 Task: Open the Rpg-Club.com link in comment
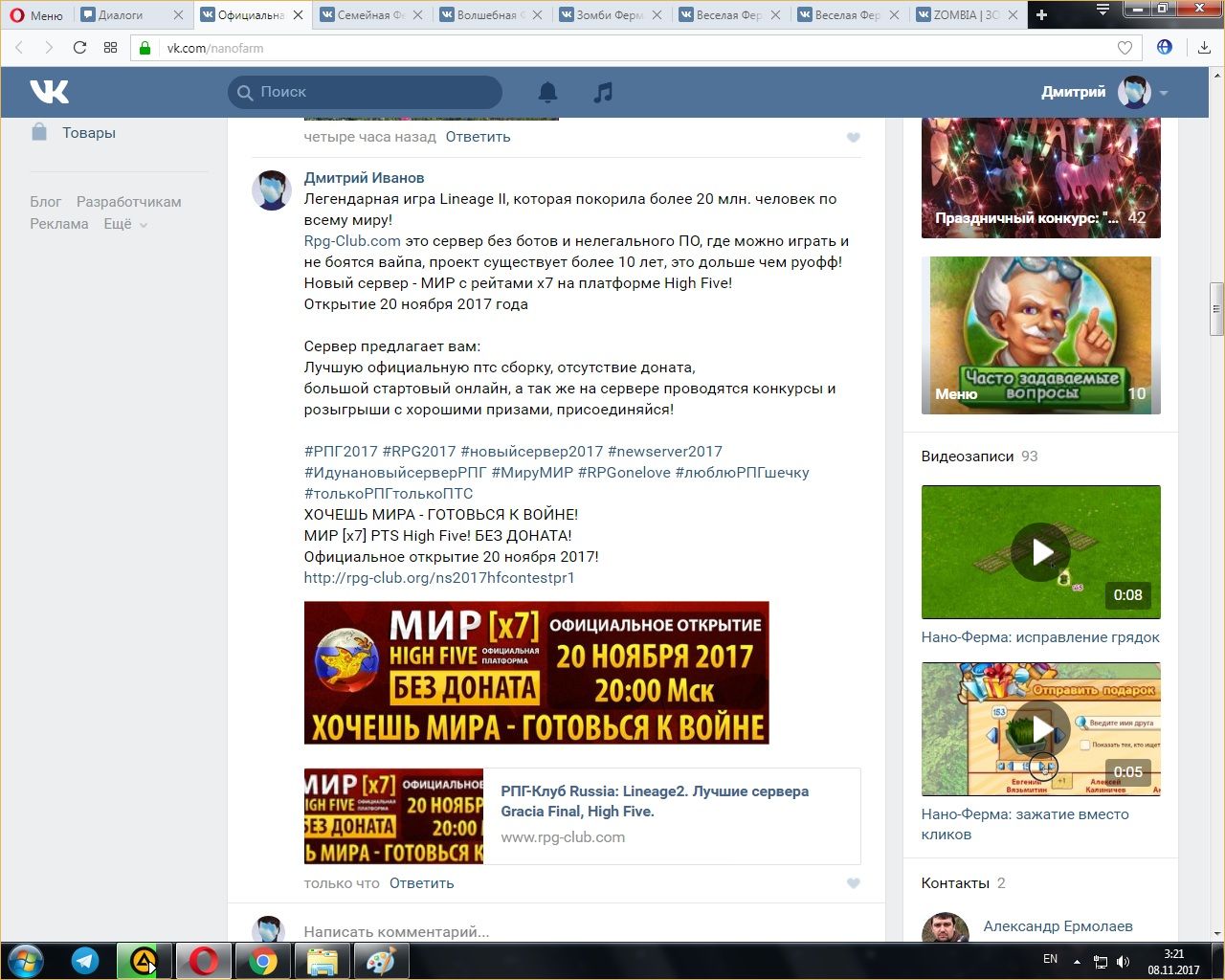(x=352, y=241)
